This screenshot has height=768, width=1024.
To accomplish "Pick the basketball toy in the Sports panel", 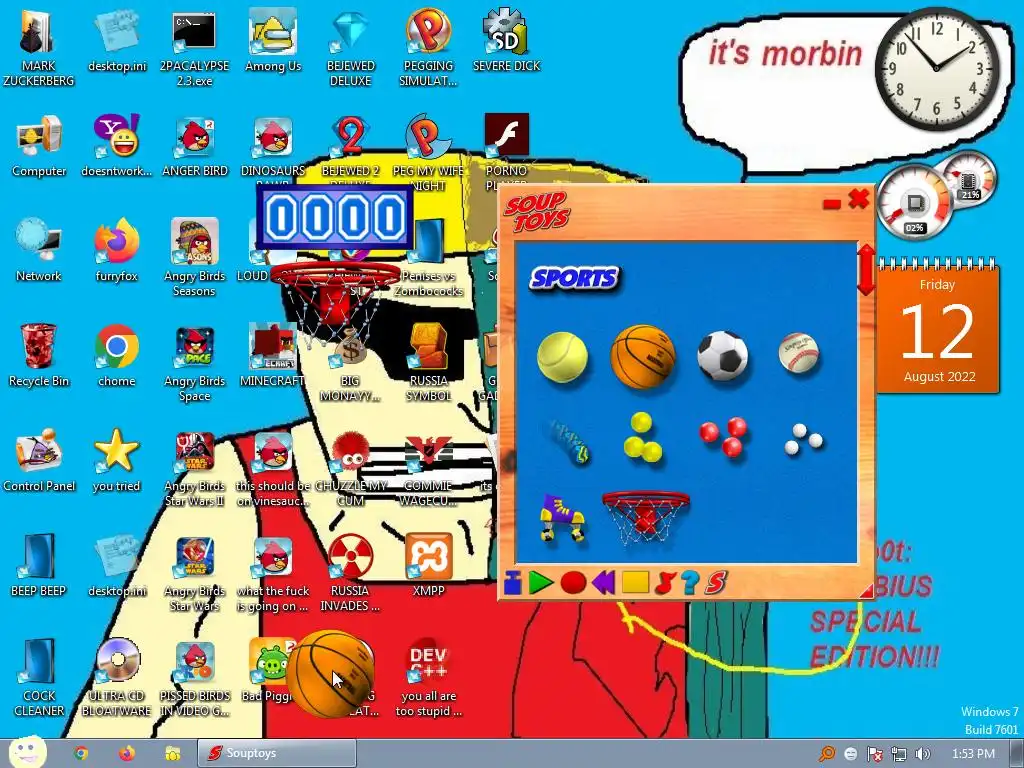I will [x=643, y=357].
